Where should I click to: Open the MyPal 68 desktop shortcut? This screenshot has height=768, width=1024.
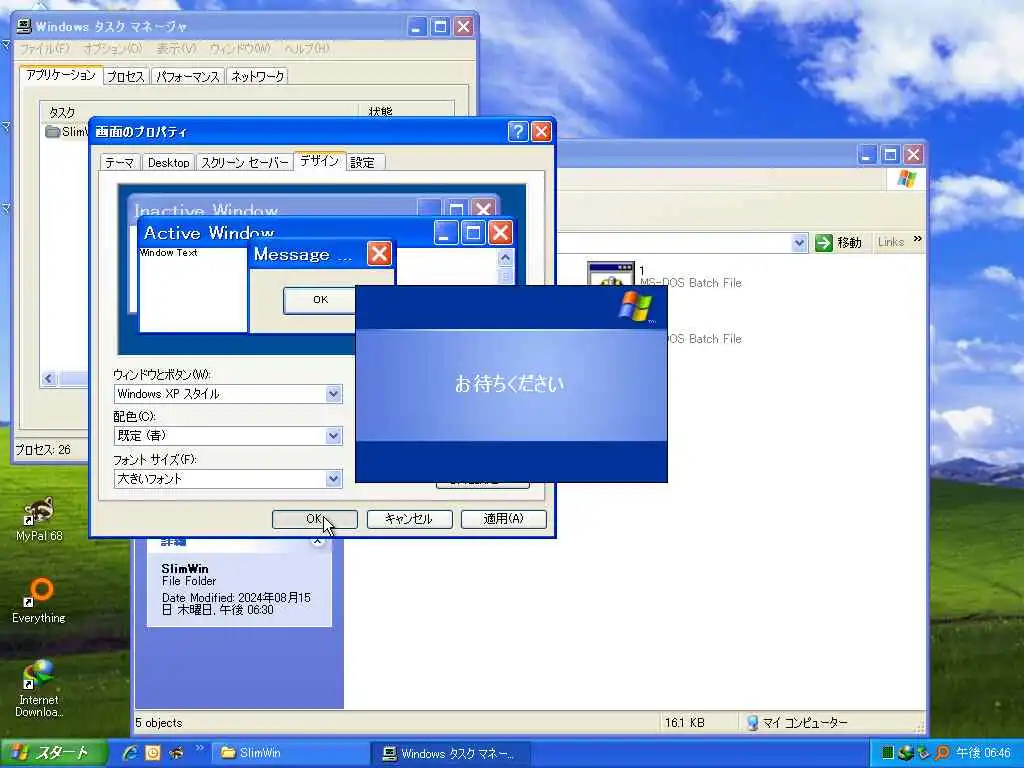(x=39, y=519)
